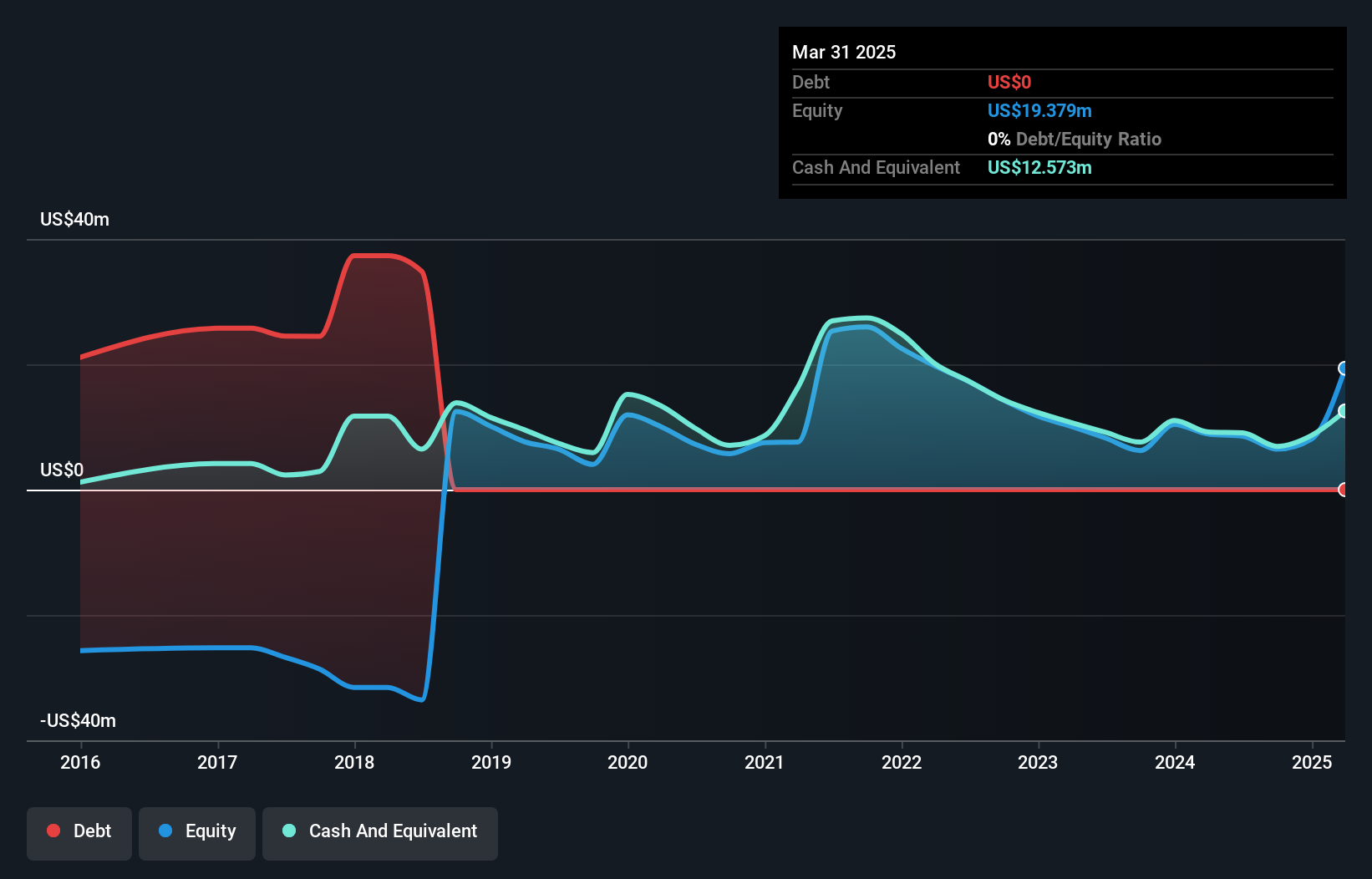Click the 2019 x-axis label

491,762
